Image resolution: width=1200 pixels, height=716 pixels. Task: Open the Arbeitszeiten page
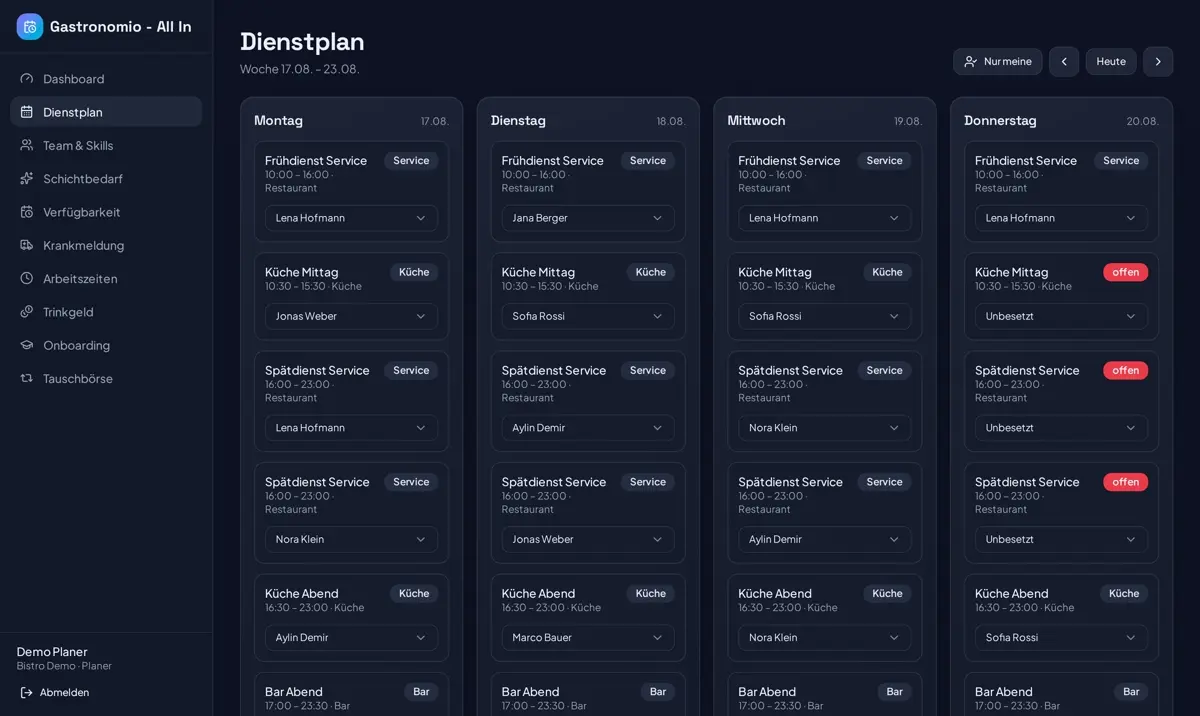[x=106, y=278]
